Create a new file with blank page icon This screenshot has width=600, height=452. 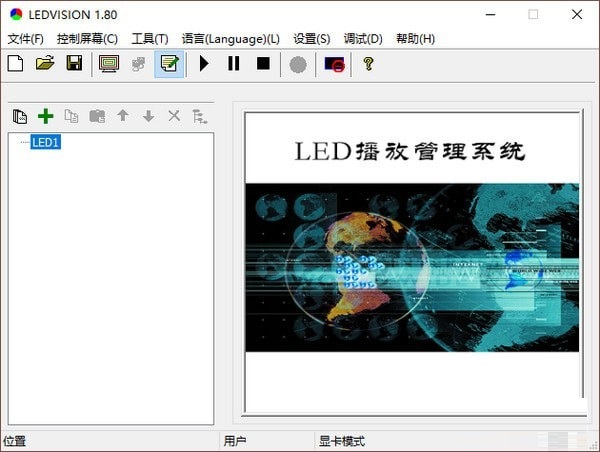coord(15,64)
